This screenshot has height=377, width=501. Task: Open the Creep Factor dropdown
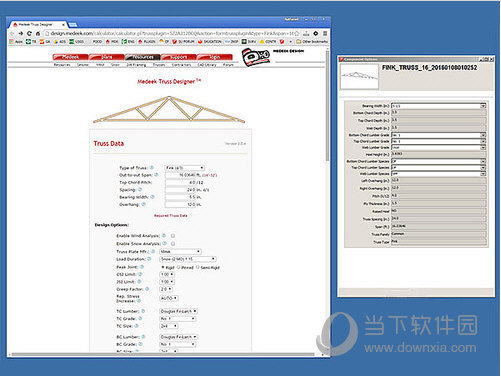click(x=166, y=289)
